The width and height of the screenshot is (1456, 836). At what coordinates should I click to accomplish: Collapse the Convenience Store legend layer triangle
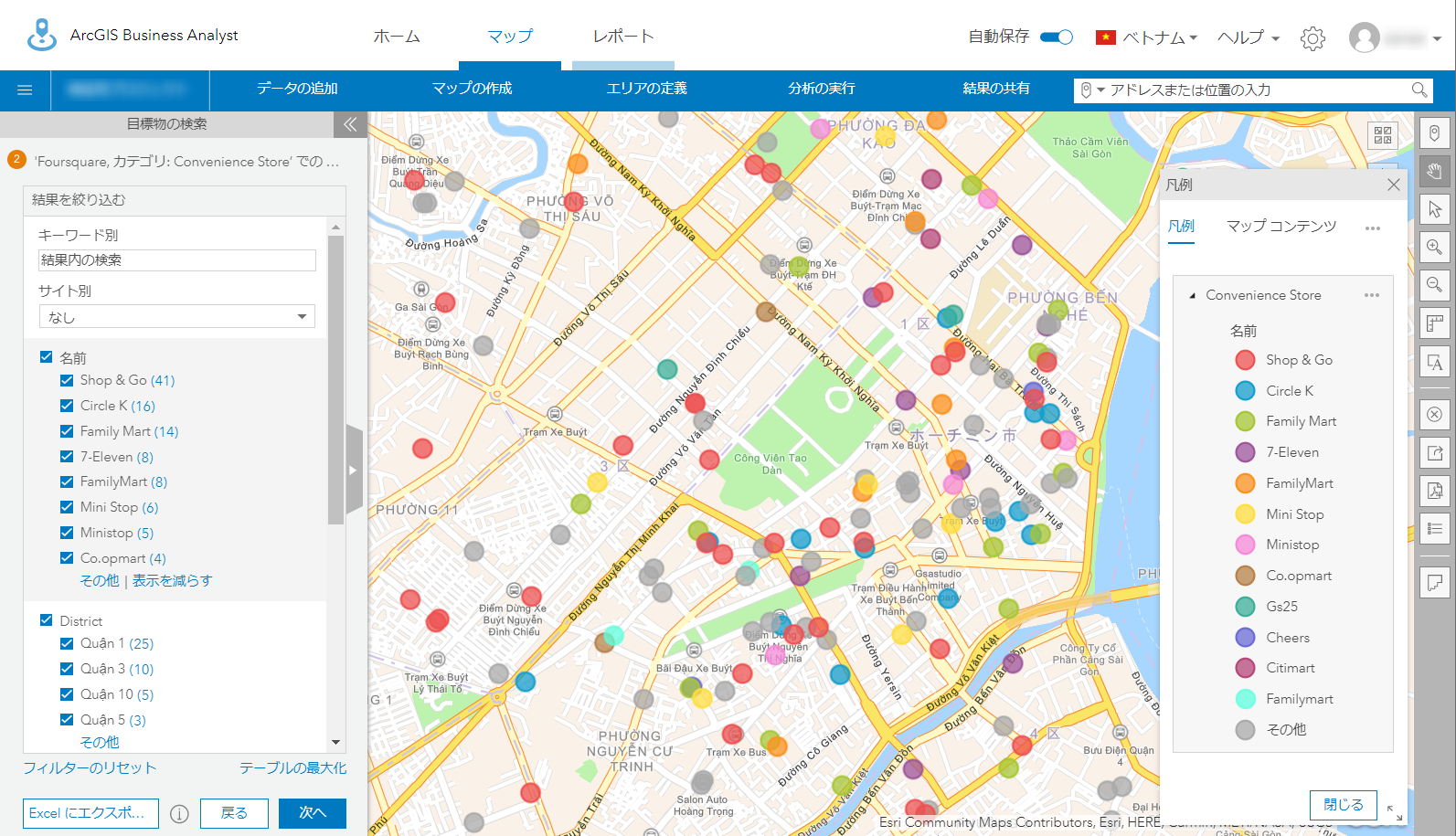[1192, 296]
